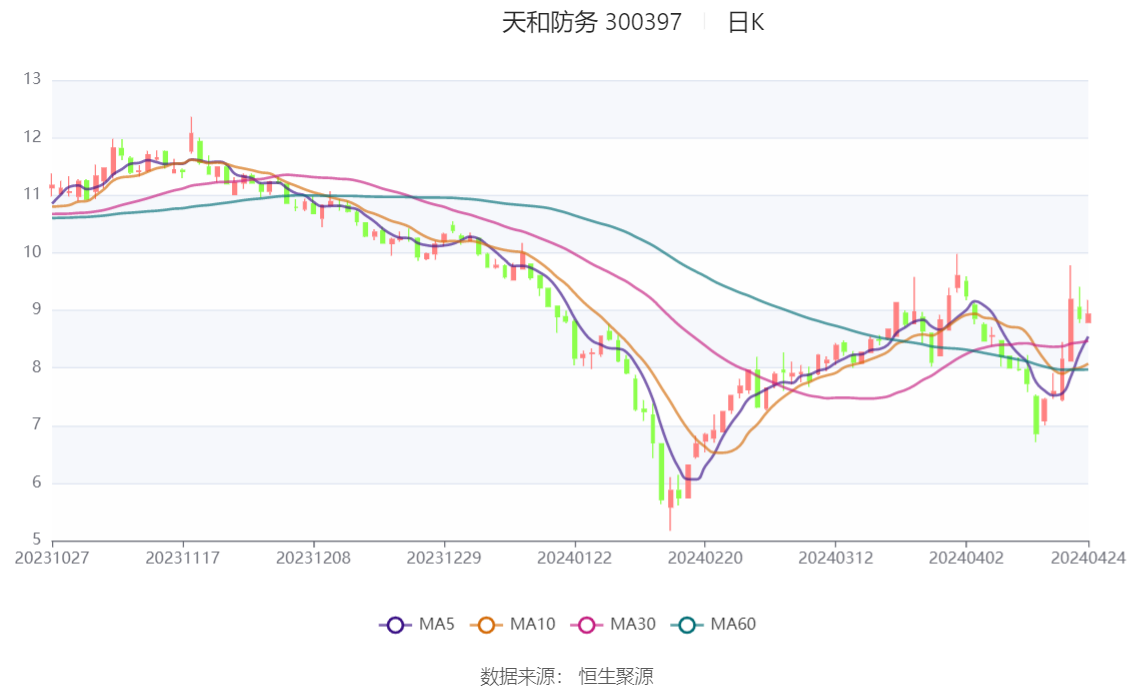Pick the 20240402 date on the x-axis
The height and width of the screenshot is (689, 1134).
966,556
